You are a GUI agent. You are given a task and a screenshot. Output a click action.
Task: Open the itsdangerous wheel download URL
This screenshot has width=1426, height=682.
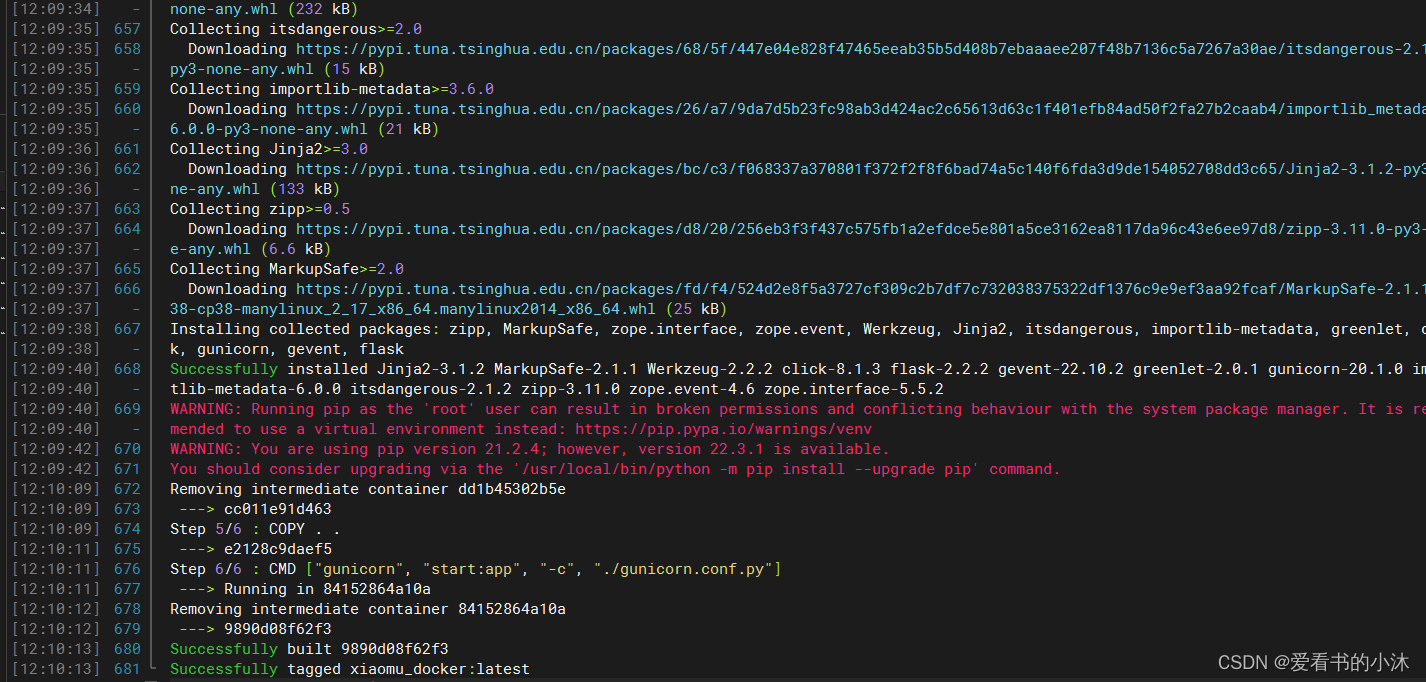coord(850,49)
